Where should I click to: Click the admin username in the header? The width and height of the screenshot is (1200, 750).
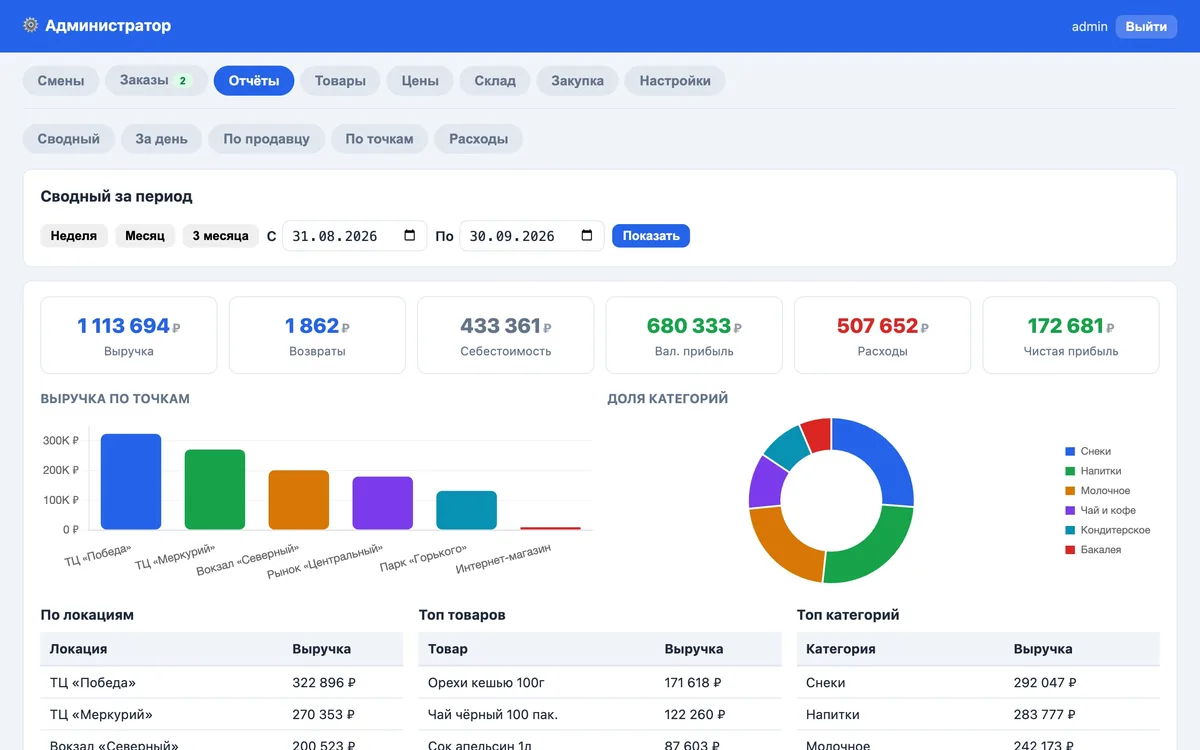[1090, 27]
